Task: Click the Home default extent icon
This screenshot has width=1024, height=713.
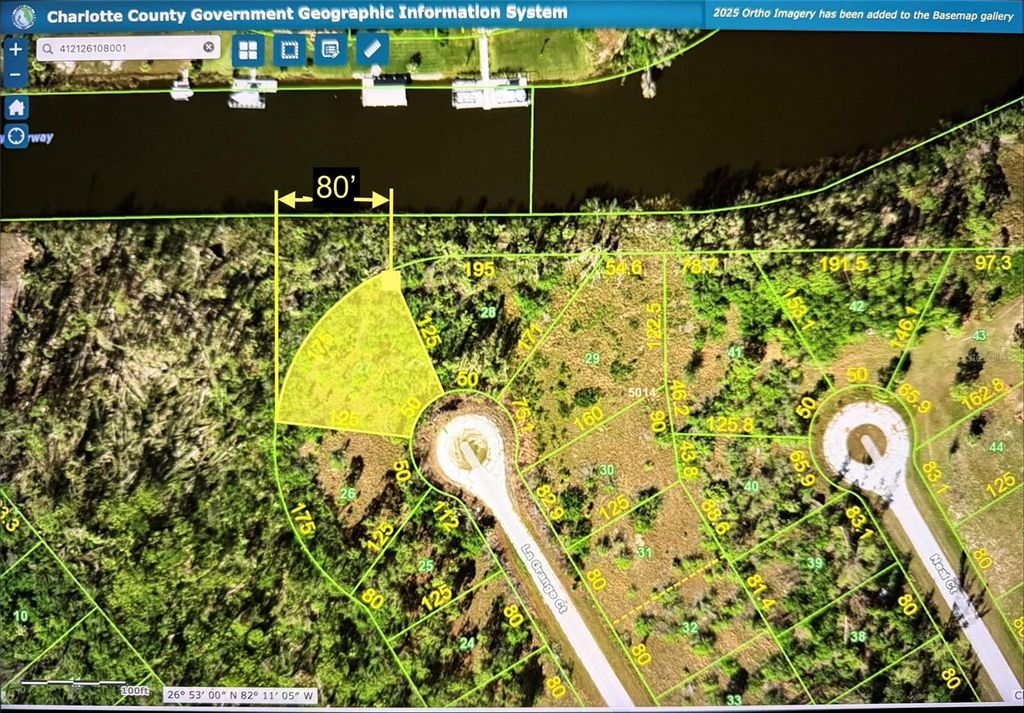Action: pos(16,108)
